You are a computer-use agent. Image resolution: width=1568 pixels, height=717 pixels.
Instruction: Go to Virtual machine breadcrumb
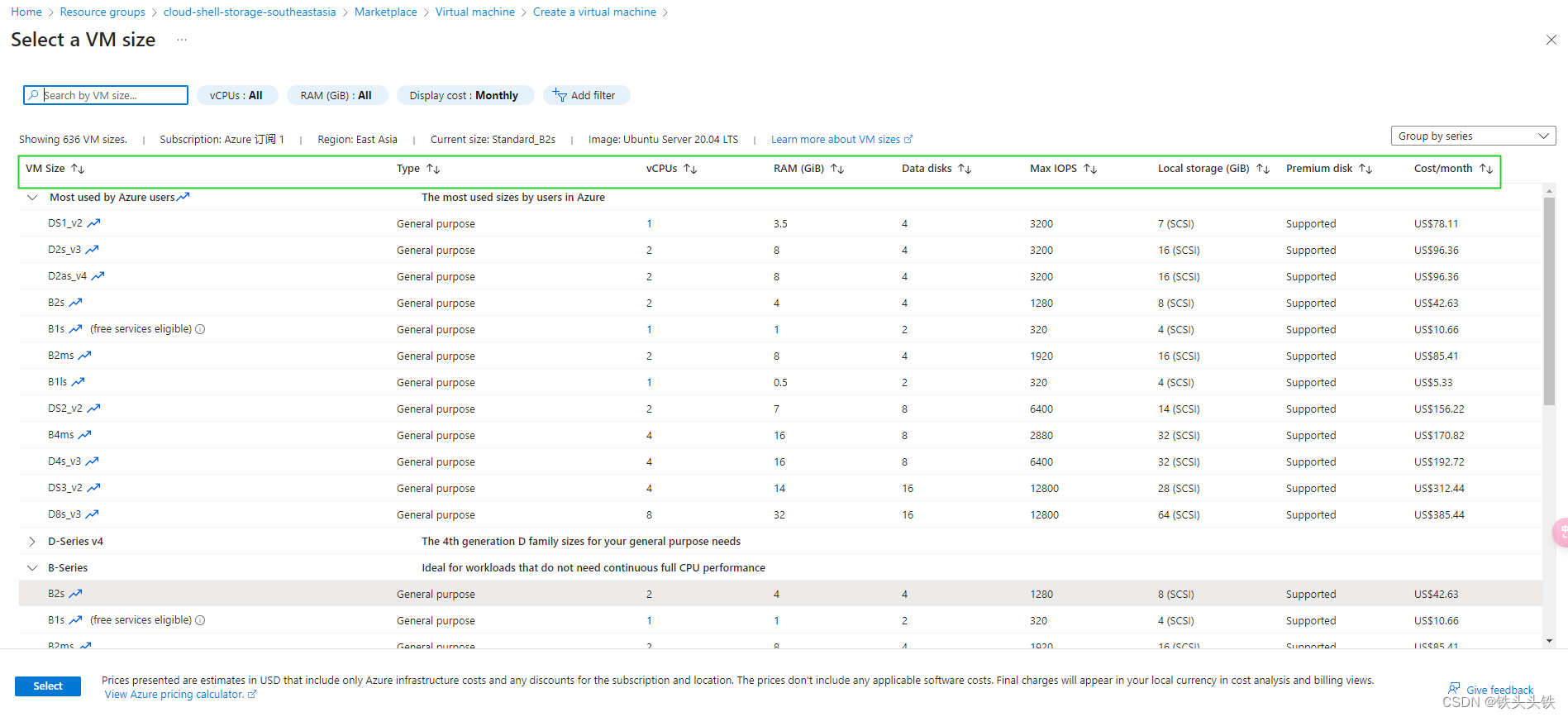(475, 12)
